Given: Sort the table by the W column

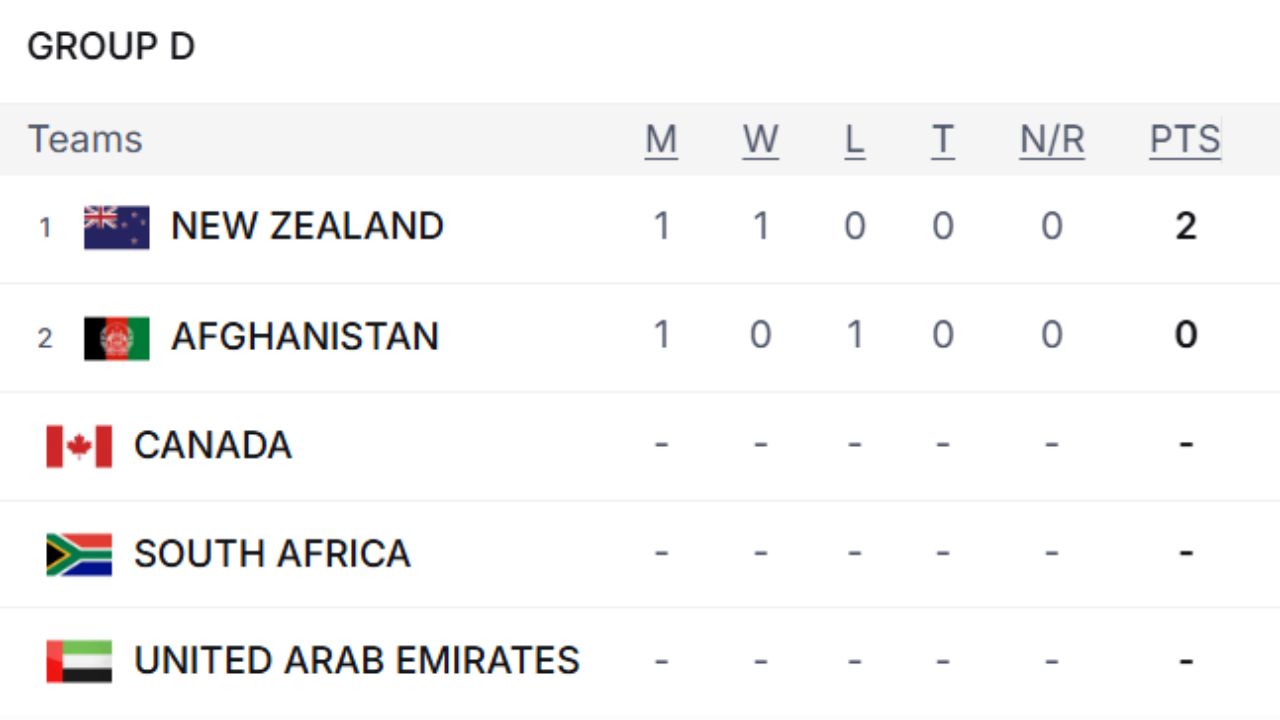Looking at the screenshot, I should [x=761, y=139].
